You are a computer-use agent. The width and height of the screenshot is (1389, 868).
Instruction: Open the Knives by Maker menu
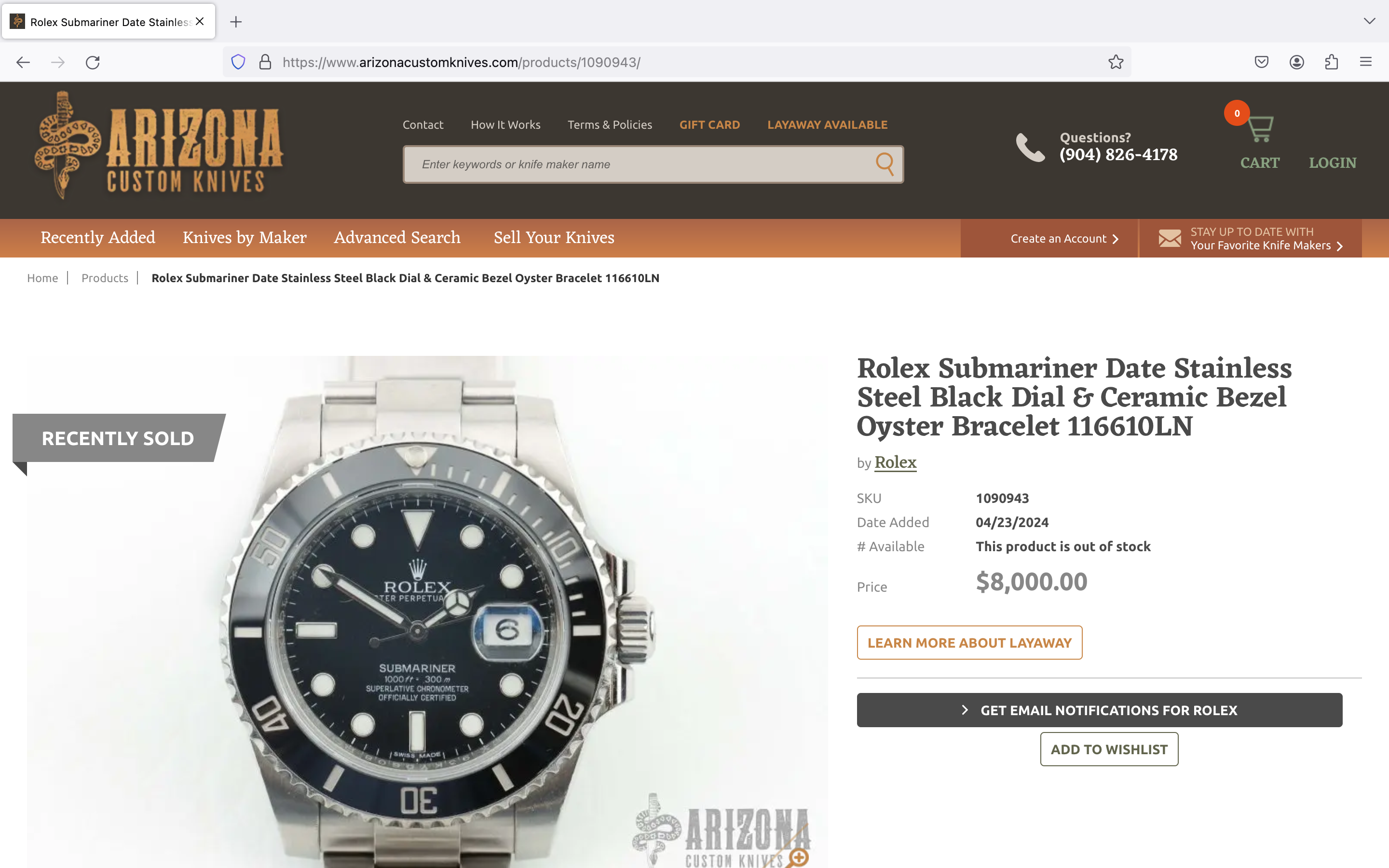pyautogui.click(x=245, y=238)
